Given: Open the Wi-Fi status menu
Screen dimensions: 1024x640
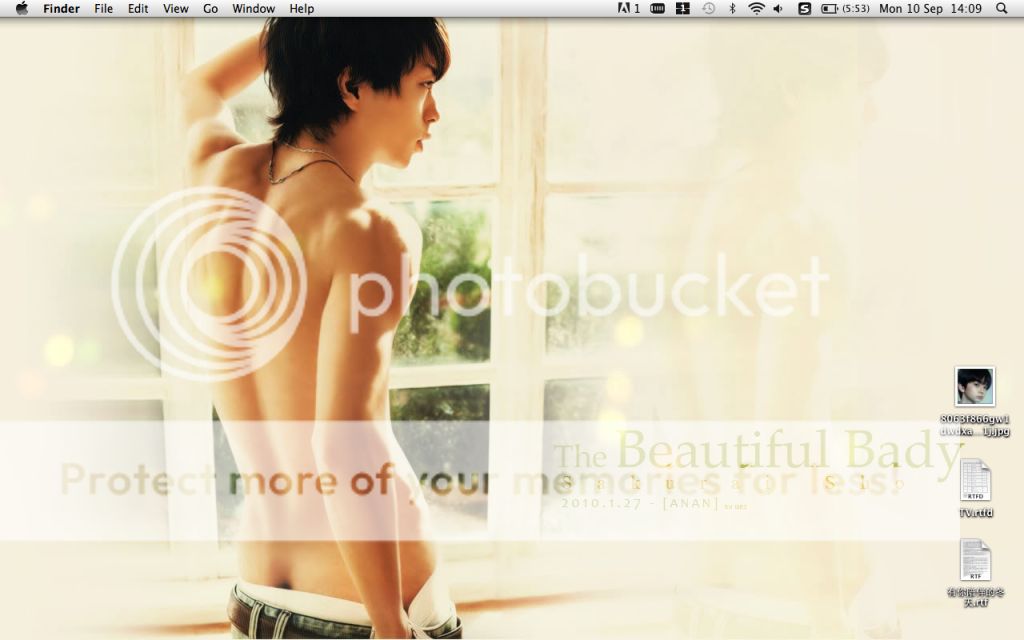Looking at the screenshot, I should point(756,9).
